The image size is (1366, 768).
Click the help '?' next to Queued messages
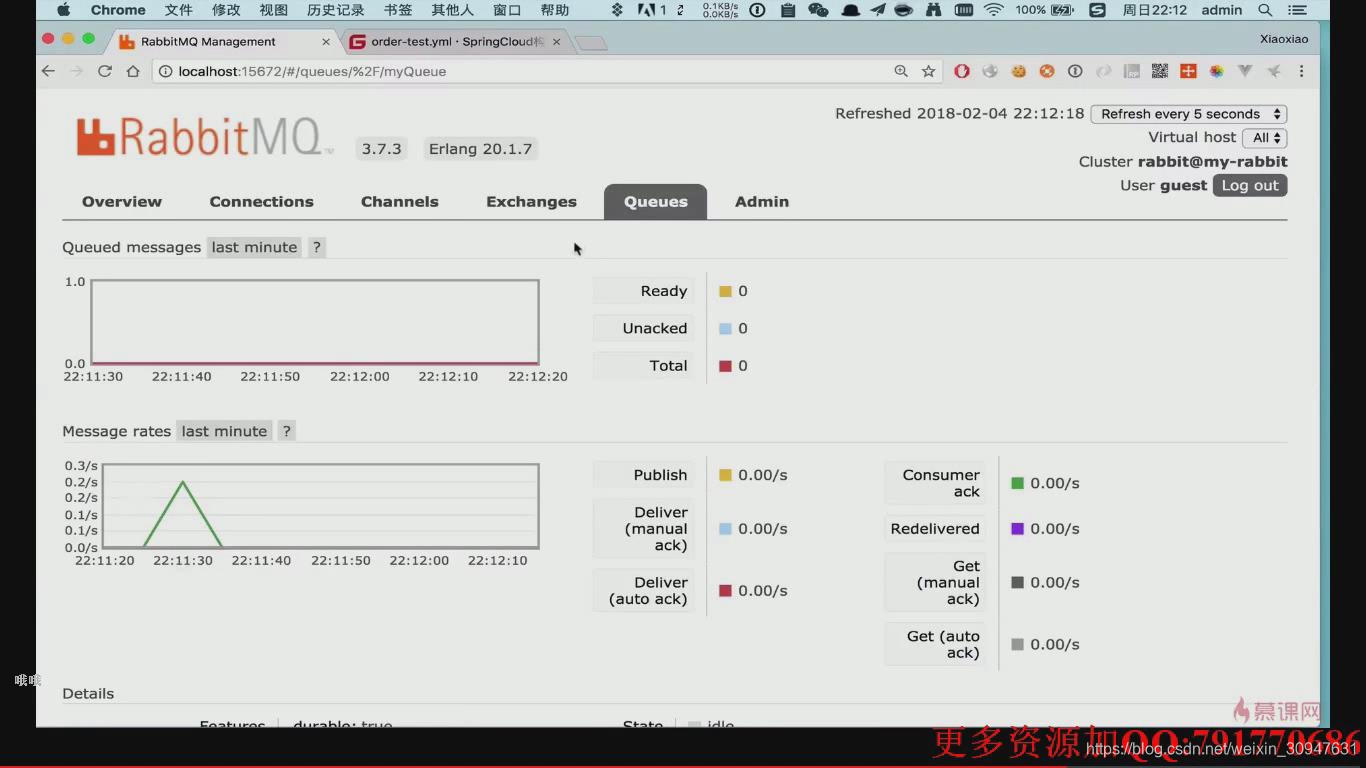coord(316,247)
